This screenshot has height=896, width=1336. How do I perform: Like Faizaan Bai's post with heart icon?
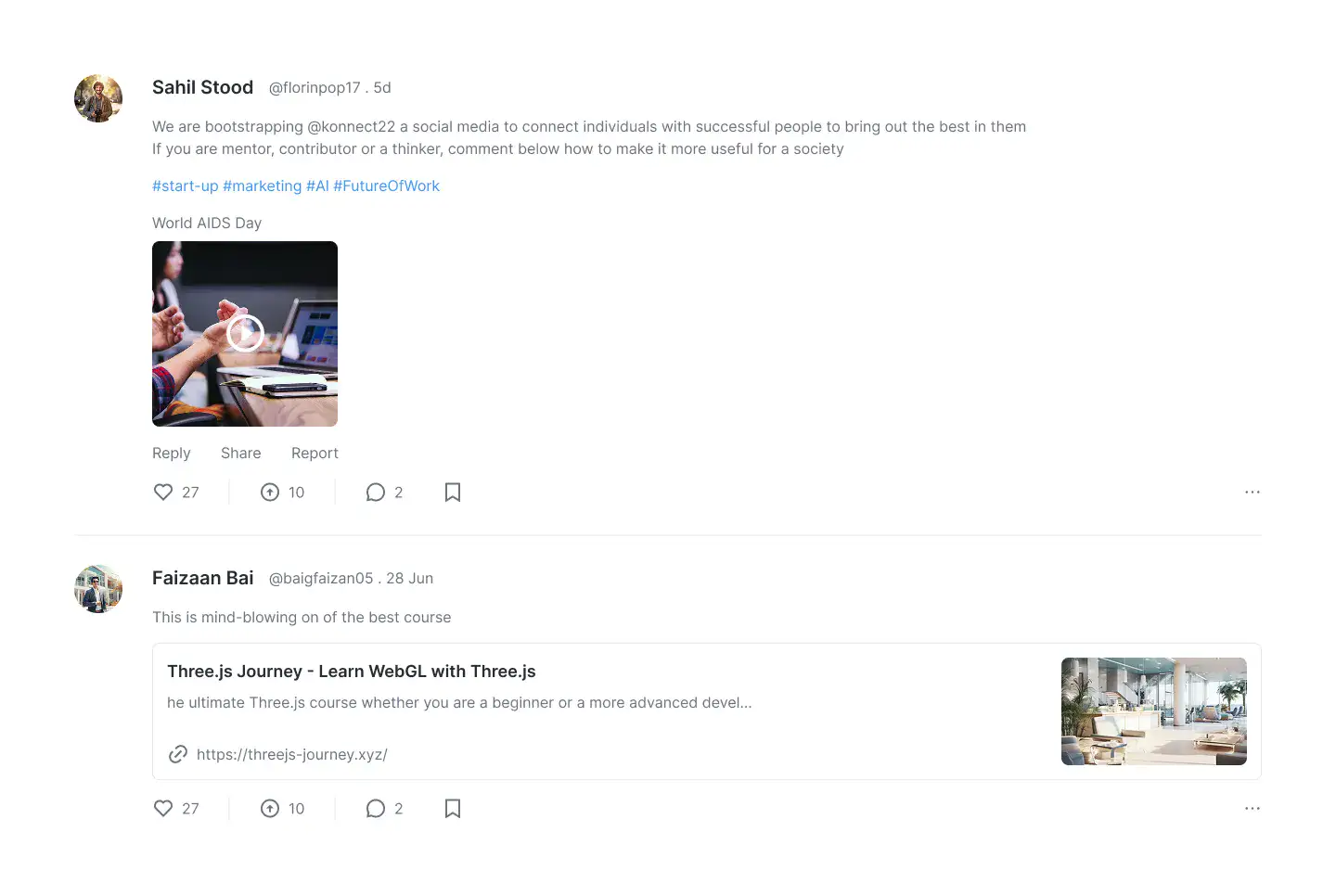pos(163,809)
